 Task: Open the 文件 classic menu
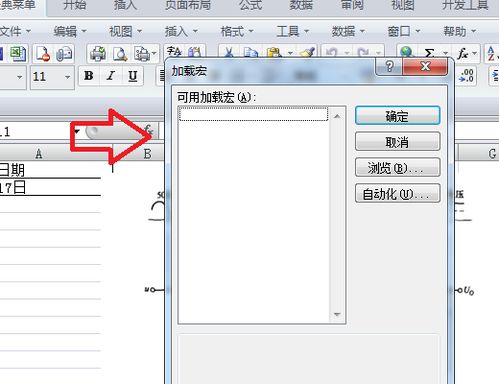click(x=15, y=32)
